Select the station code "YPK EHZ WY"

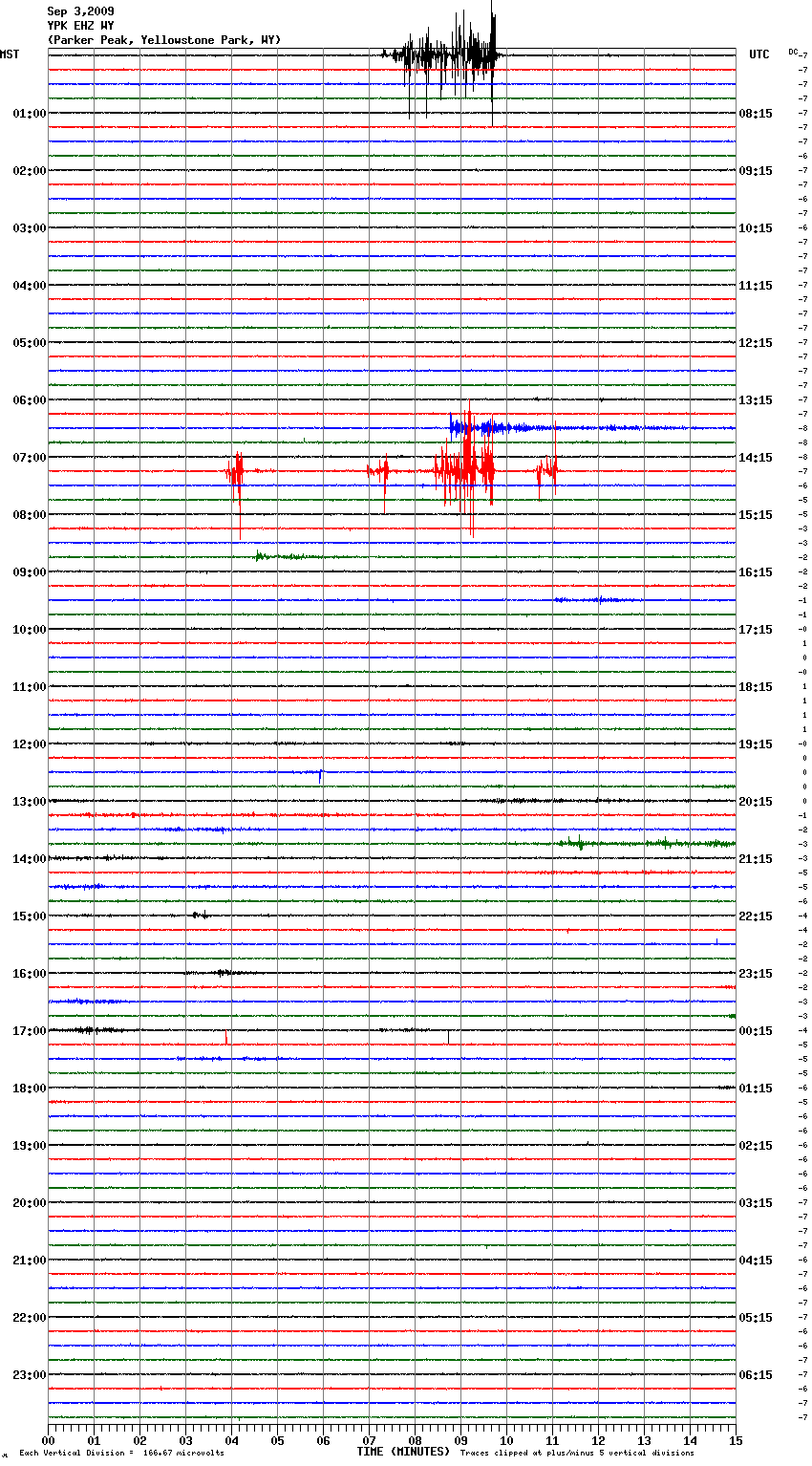coord(80,26)
